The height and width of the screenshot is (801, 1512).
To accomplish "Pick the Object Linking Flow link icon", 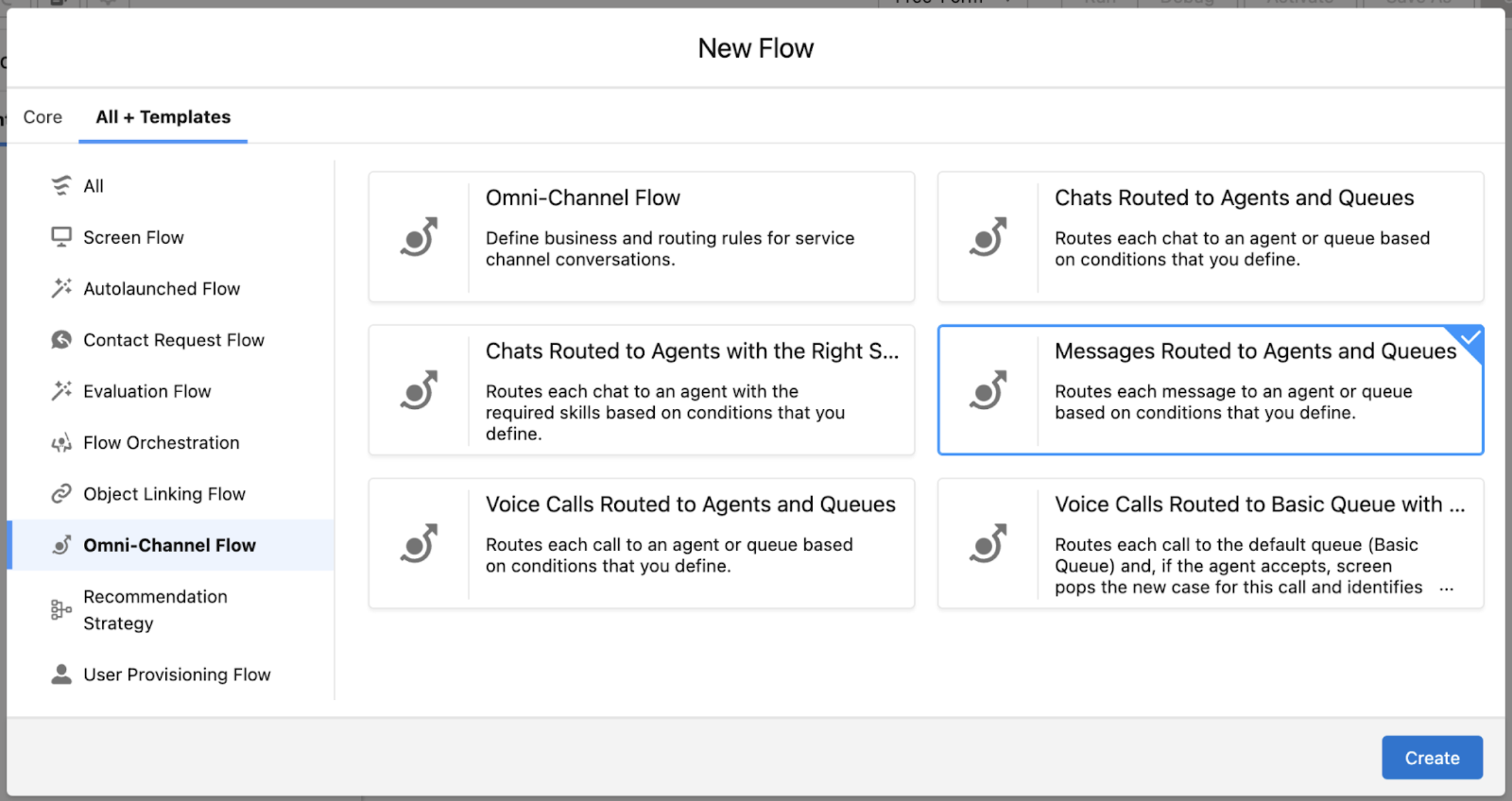I will (61, 493).
